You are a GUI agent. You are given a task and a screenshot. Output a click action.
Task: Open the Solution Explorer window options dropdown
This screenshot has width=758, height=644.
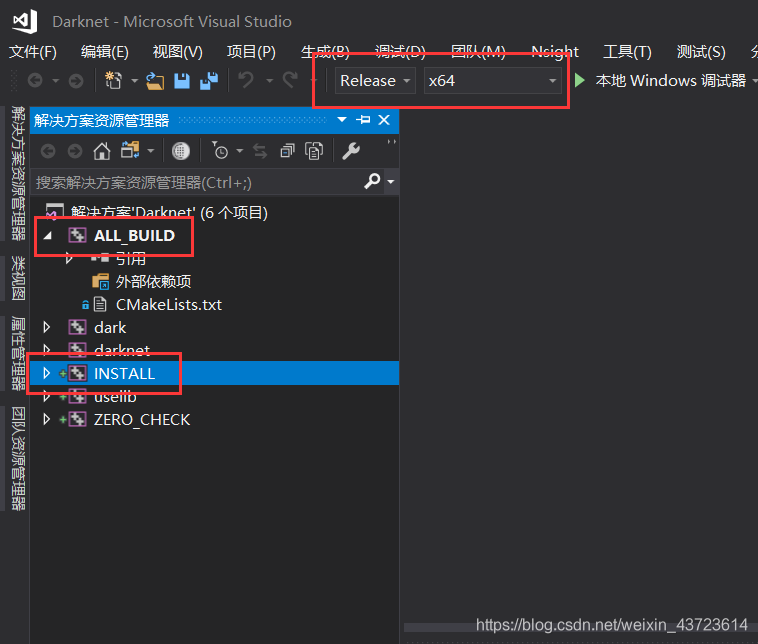point(342,119)
